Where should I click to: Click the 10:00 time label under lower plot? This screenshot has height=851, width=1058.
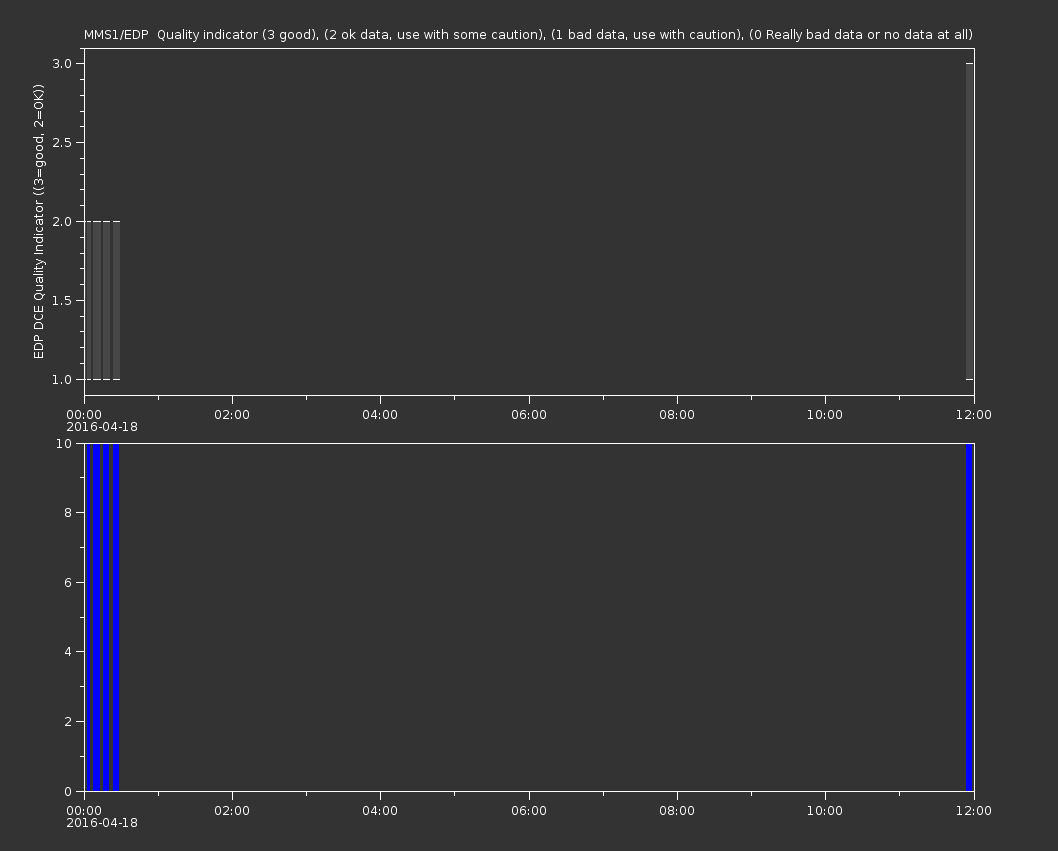click(x=825, y=811)
